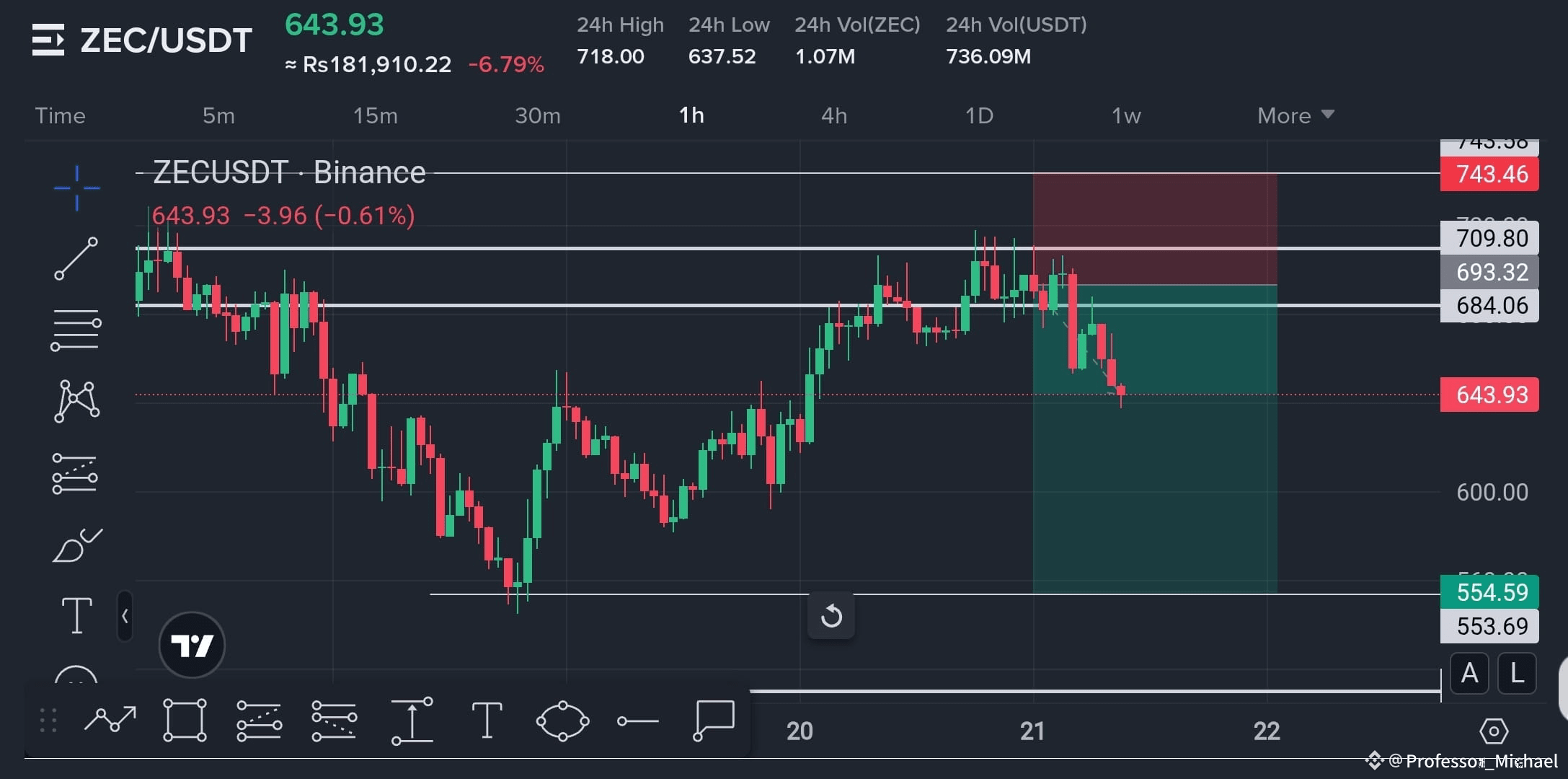Select the Time chart view
The height and width of the screenshot is (779, 1568).
coord(60,115)
